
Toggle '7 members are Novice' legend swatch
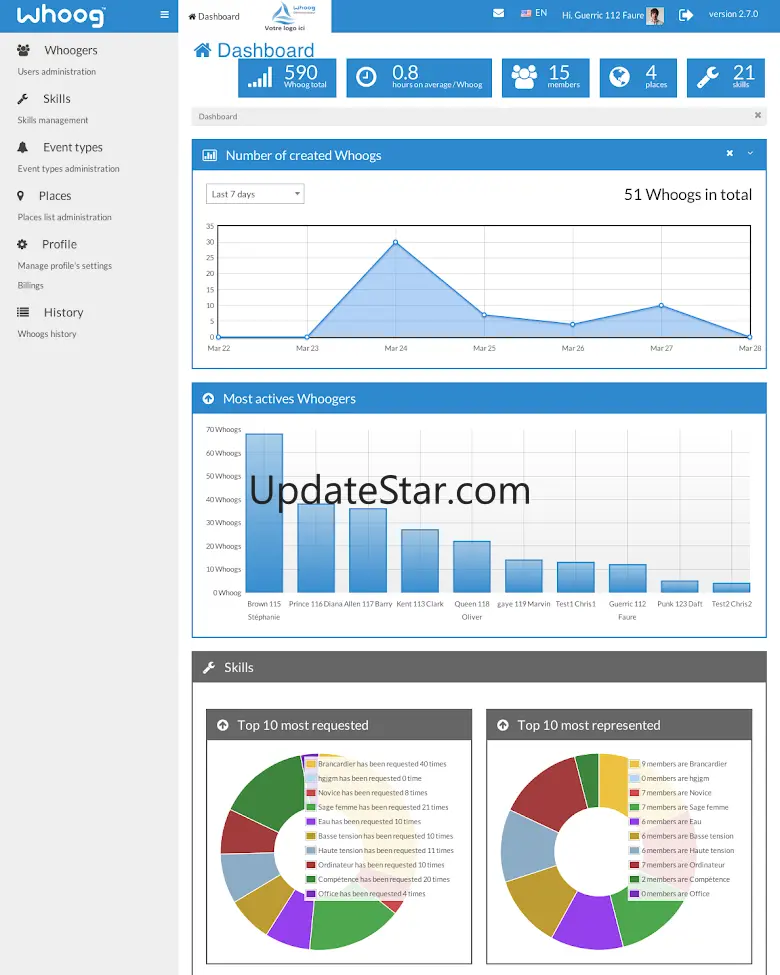point(634,793)
